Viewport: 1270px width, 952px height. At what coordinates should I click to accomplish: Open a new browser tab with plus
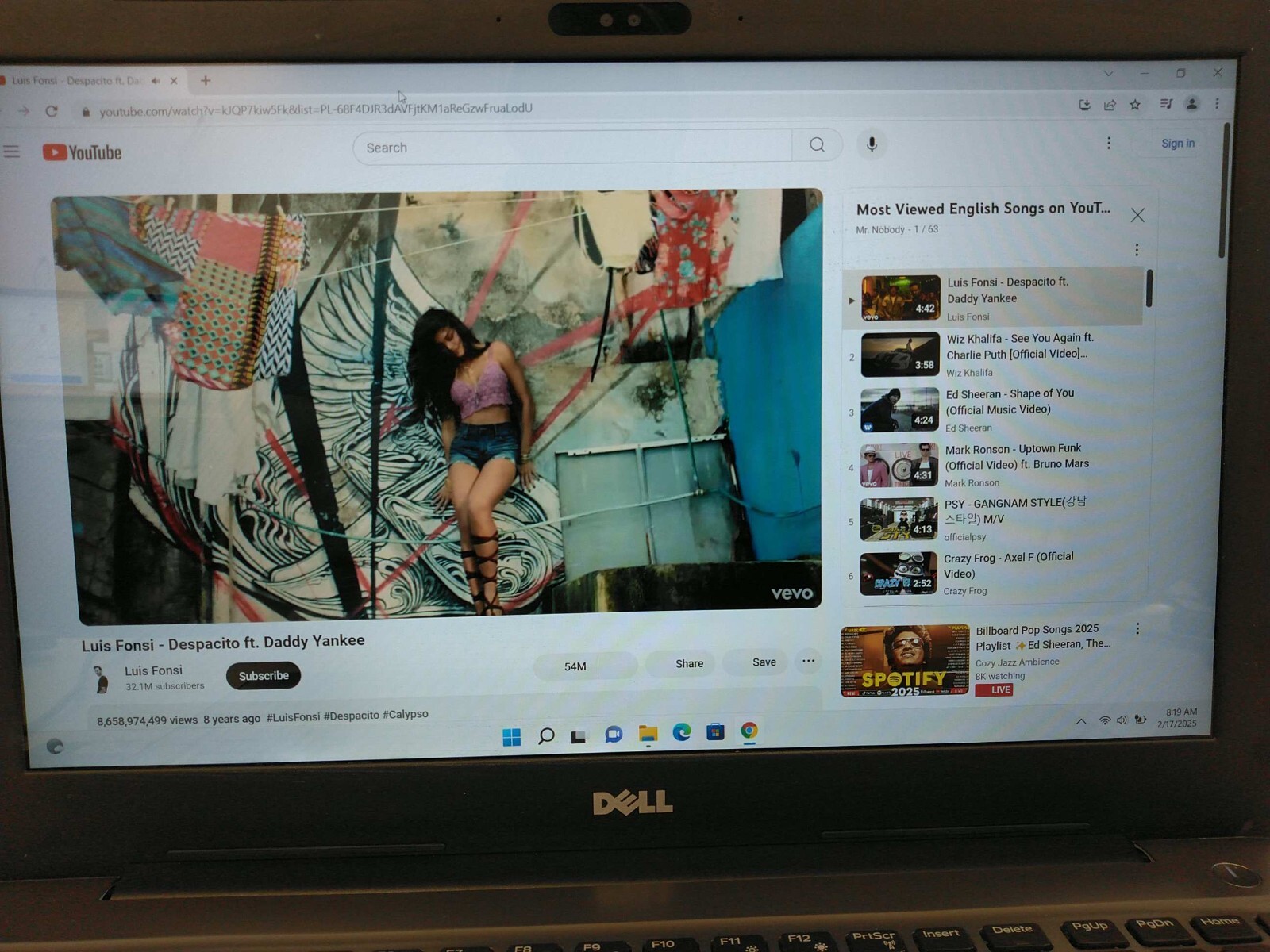click(x=206, y=80)
